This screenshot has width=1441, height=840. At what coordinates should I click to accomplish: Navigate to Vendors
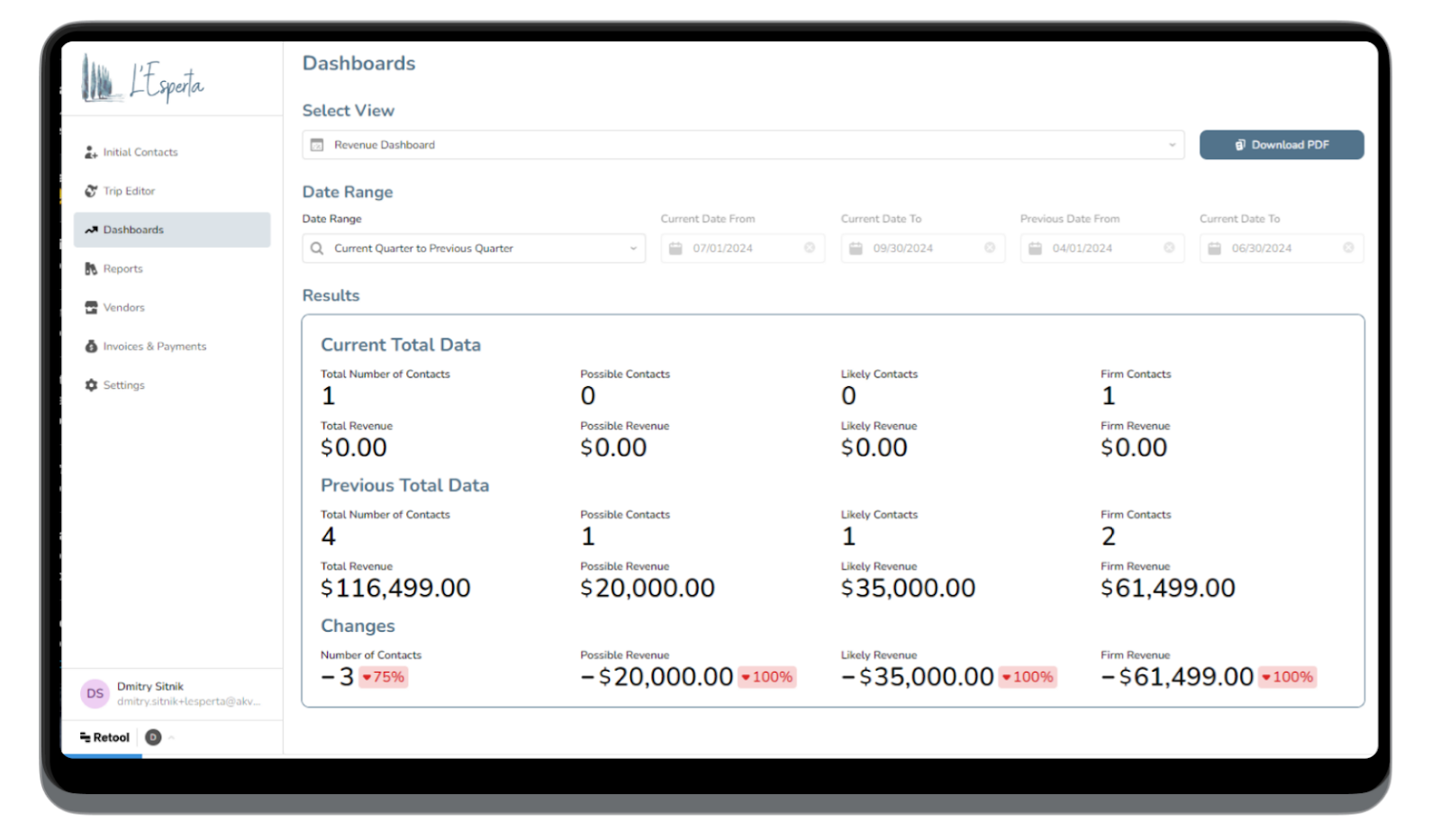tap(172, 307)
